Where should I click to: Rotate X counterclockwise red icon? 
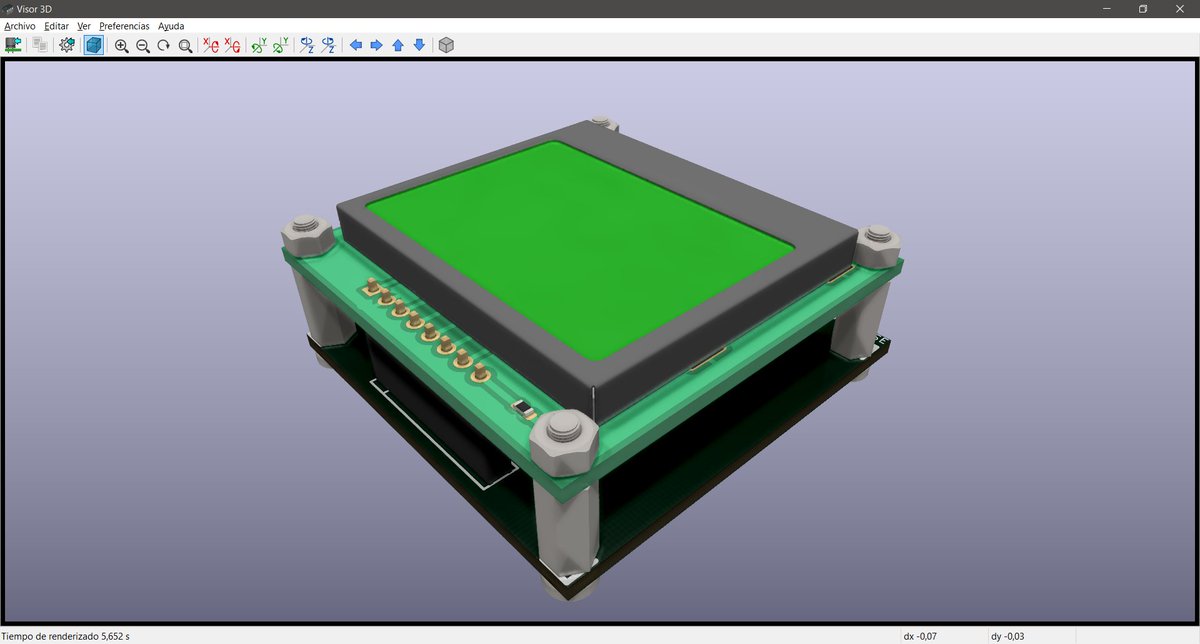(232, 45)
